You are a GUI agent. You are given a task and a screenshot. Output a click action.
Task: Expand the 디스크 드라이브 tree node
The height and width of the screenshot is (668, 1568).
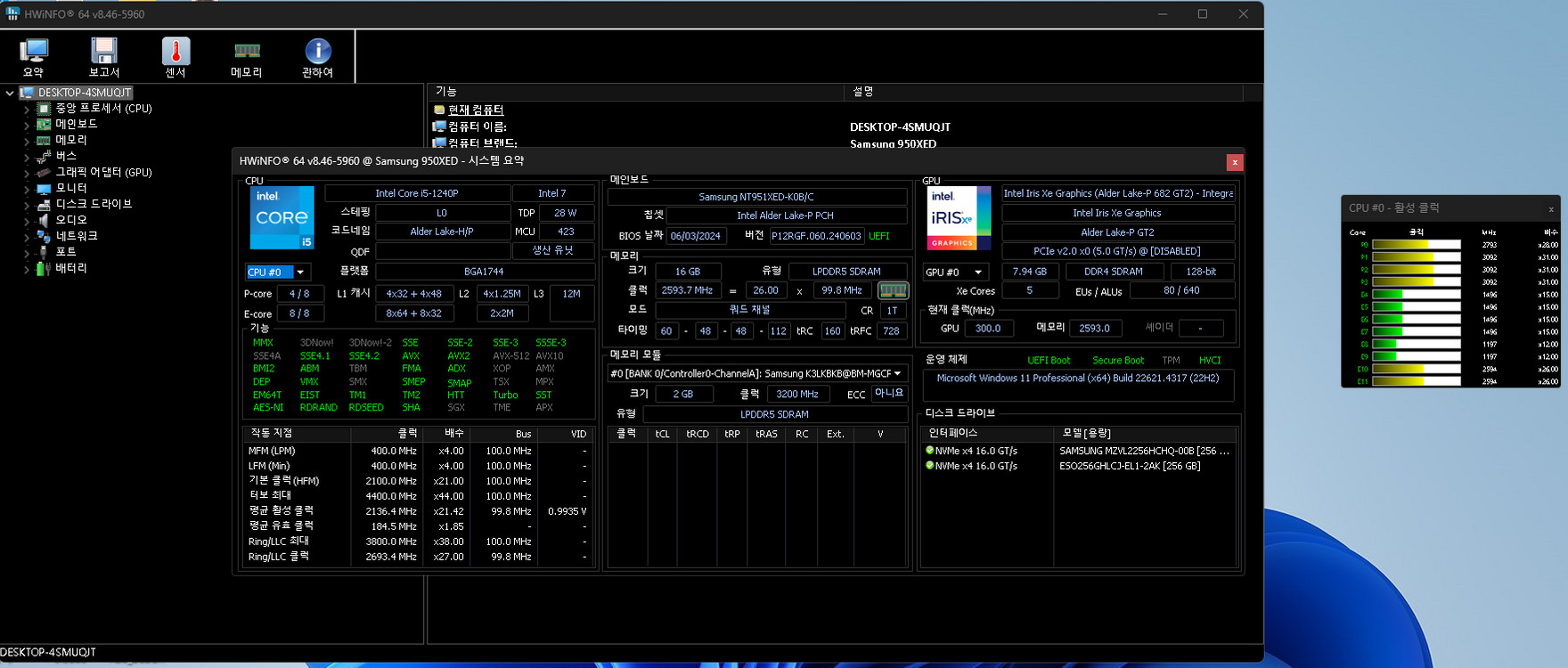click(x=26, y=206)
